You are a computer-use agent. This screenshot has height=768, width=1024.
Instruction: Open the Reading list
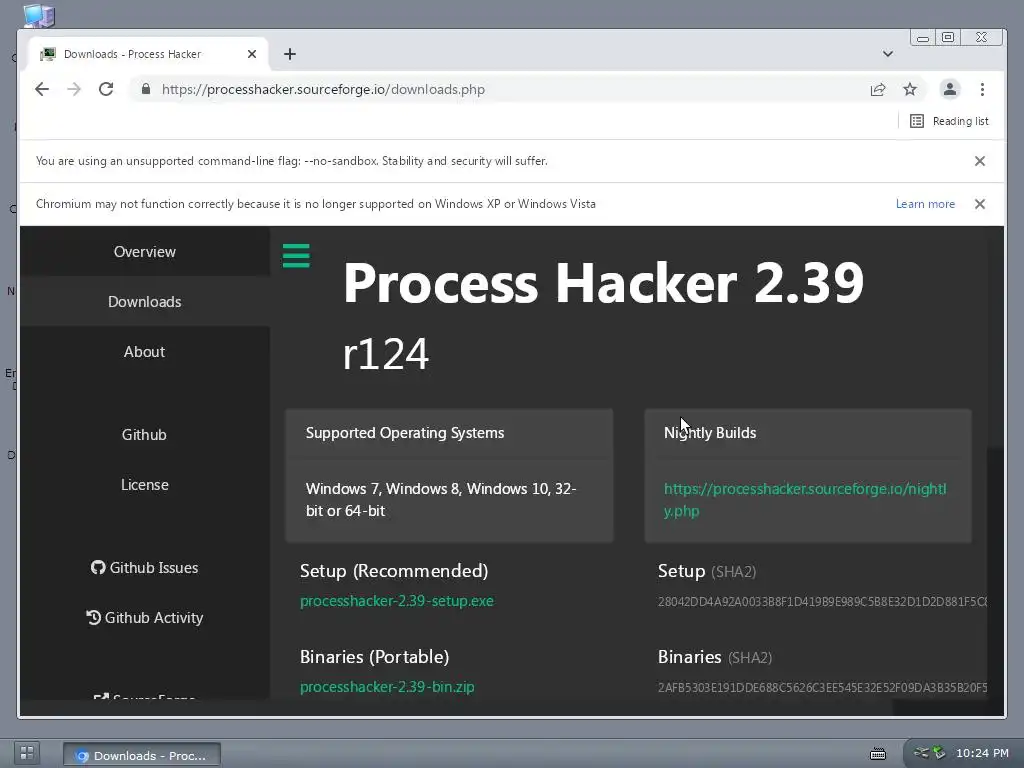(949, 121)
